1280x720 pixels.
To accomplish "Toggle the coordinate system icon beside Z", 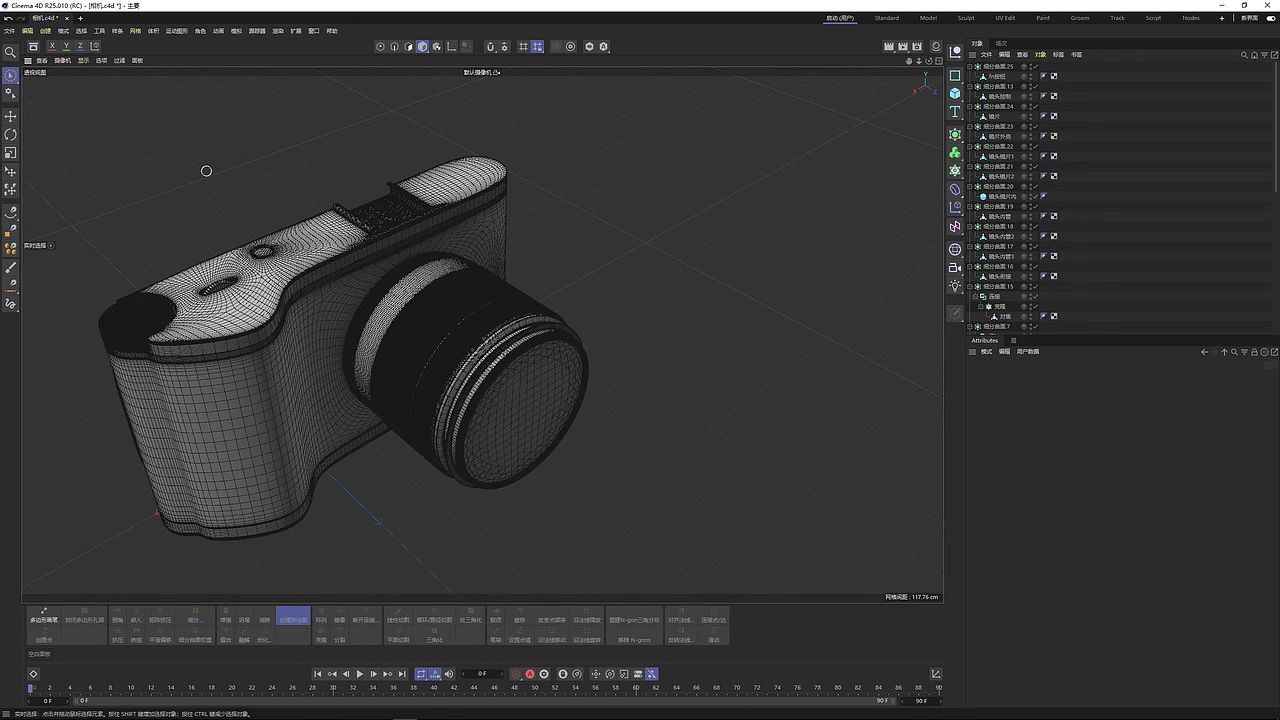I will tap(95, 46).
